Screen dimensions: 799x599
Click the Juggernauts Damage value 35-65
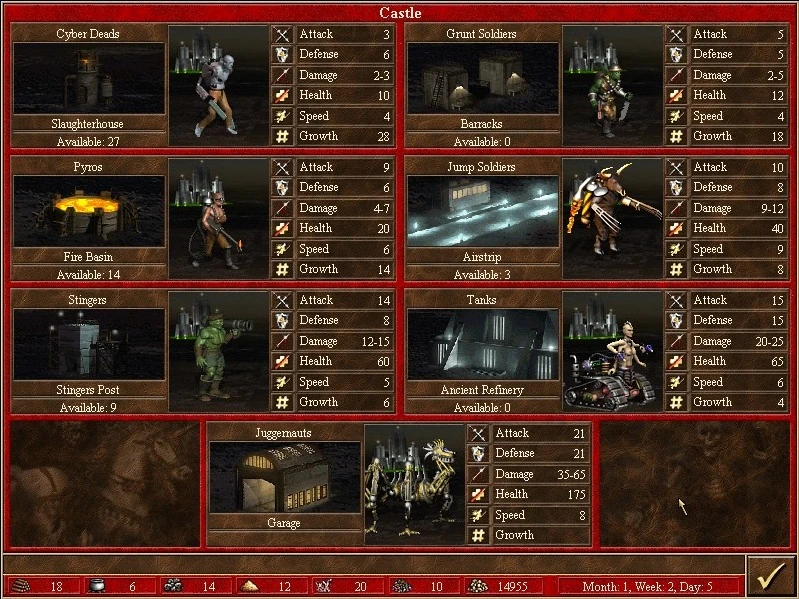tap(571, 474)
